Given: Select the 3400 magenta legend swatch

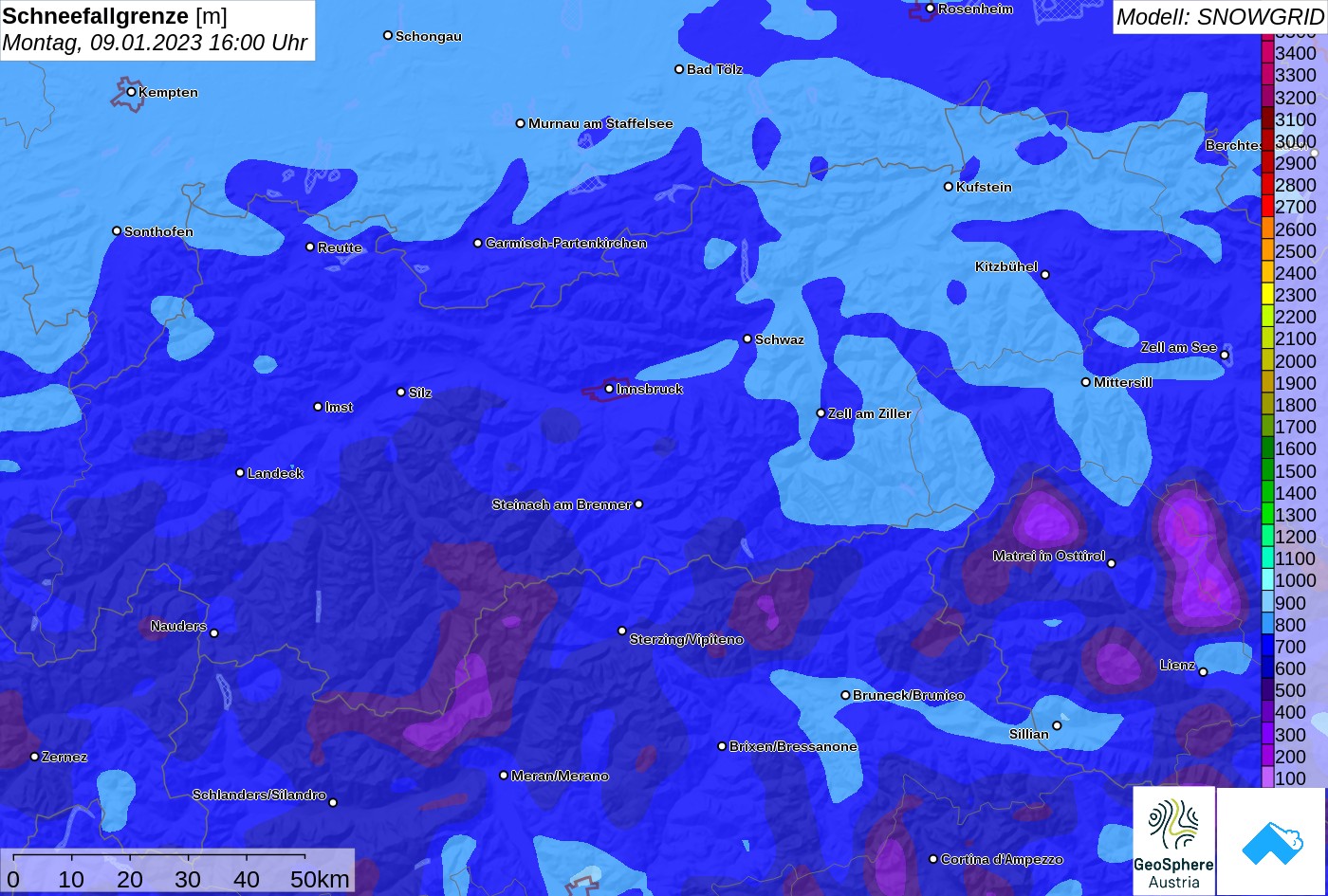Looking at the screenshot, I should 1267,53.
